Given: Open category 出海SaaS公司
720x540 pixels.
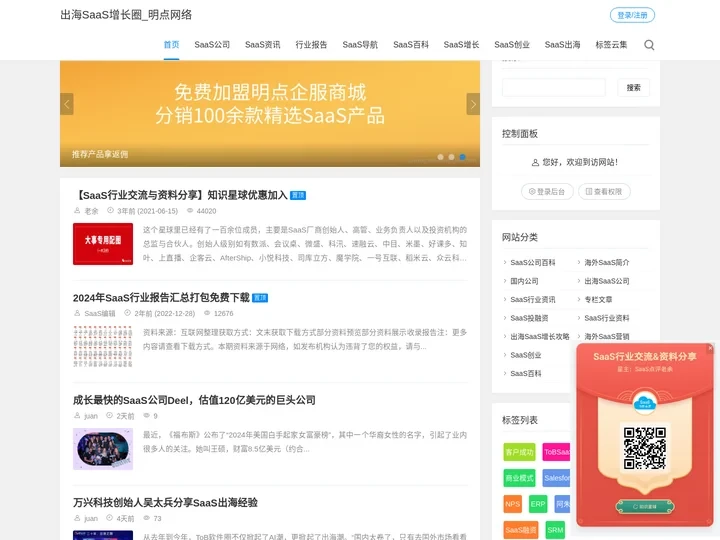Looking at the screenshot, I should 607,281.
